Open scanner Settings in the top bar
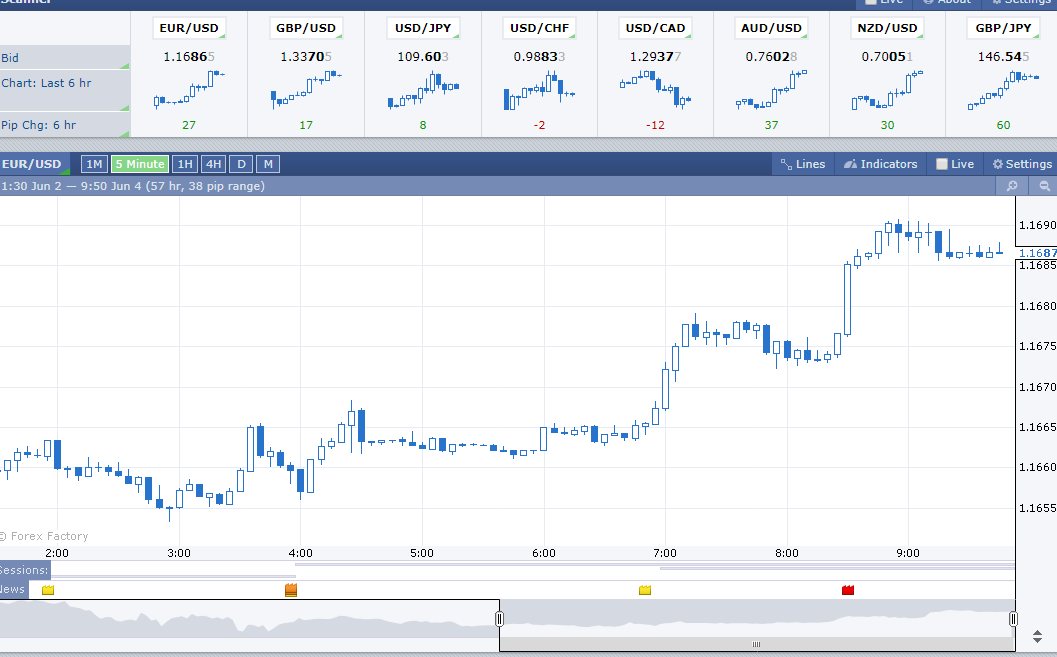Image resolution: width=1057 pixels, height=657 pixels. coord(1020,2)
